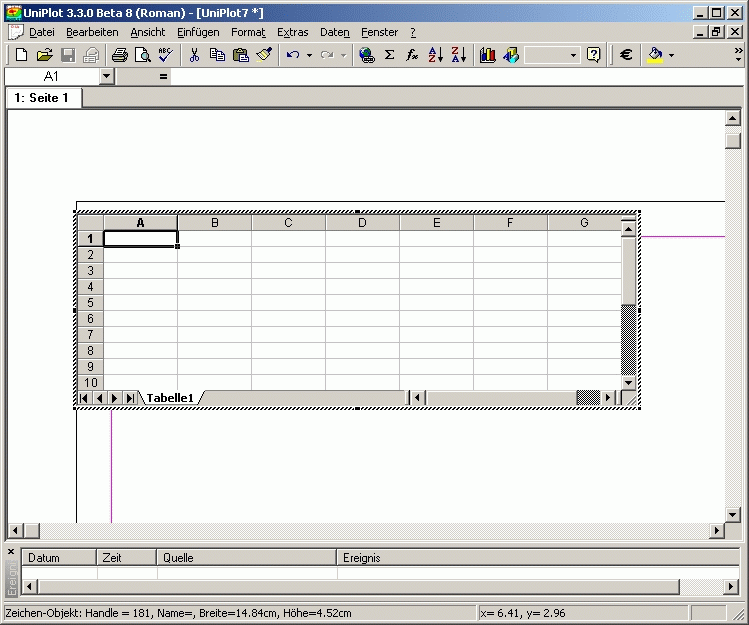749x625 pixels.
Task: Open the function fx wizard
Action: [x=412, y=55]
